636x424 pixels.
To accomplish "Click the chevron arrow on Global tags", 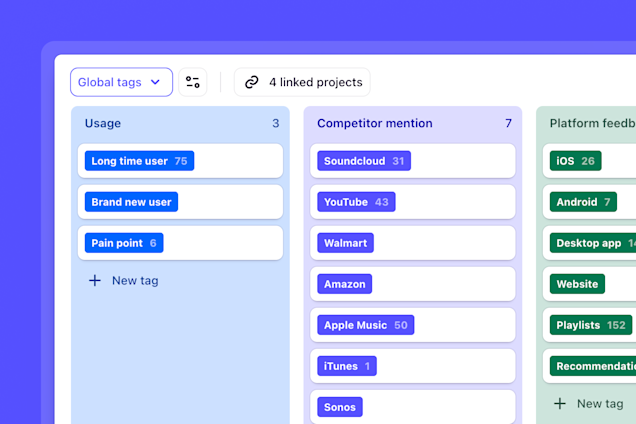I will coord(155,82).
